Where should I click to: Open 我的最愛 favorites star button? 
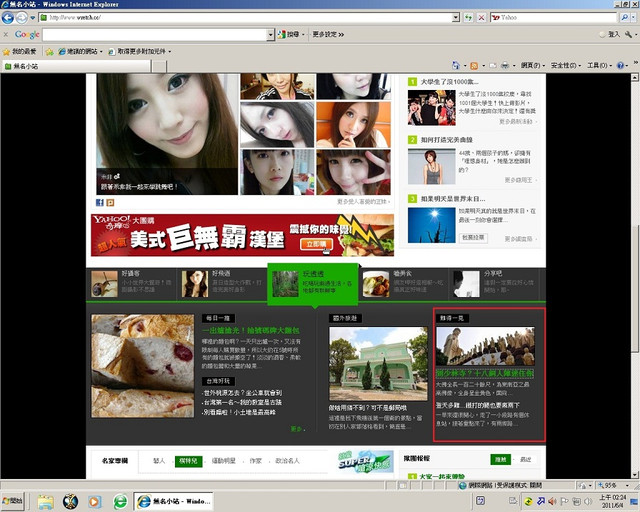[x=20, y=51]
